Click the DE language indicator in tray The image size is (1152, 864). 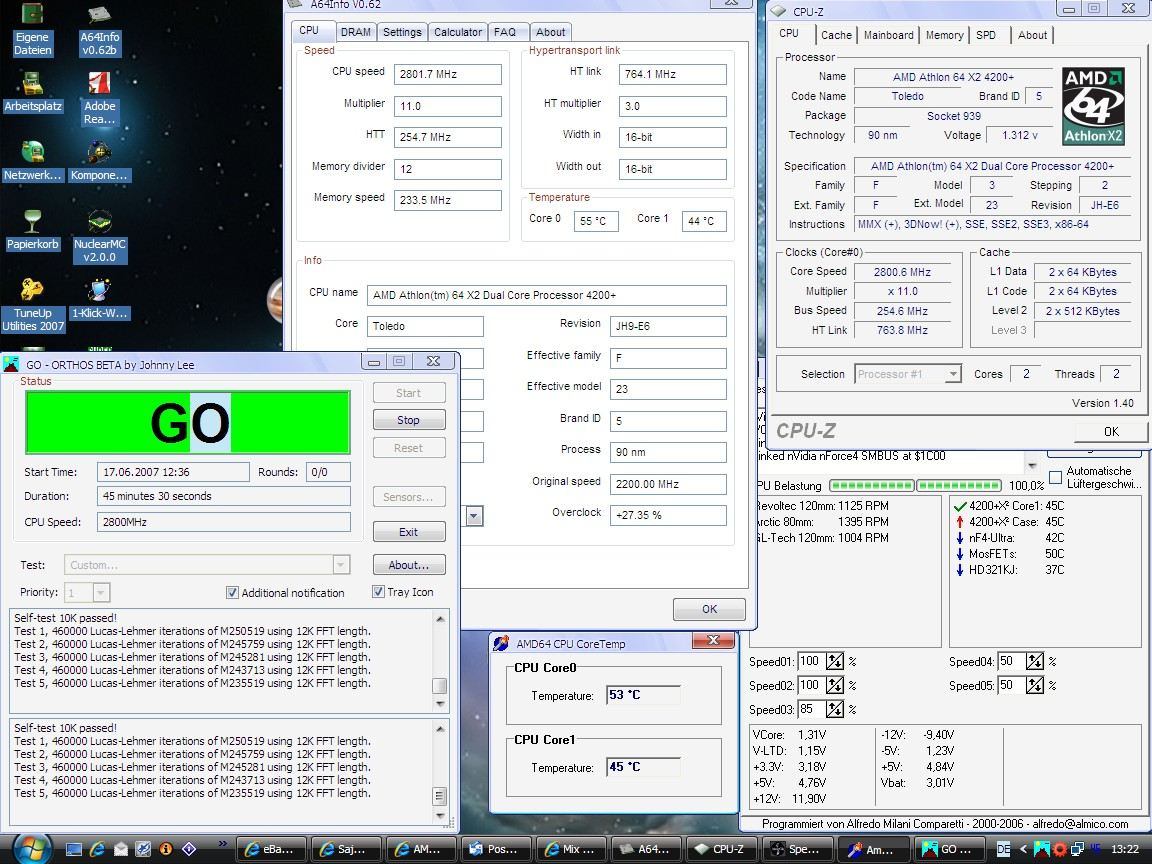click(1003, 849)
